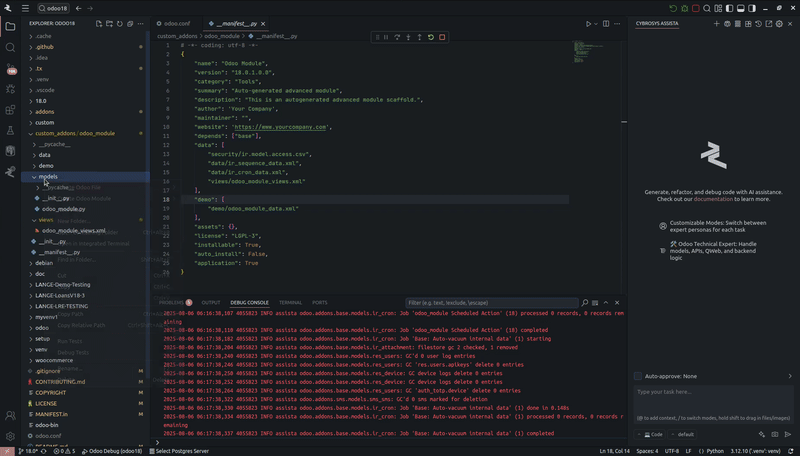Image resolution: width=800 pixels, height=456 pixels.
Task: Refresh the Explorer tree
Action: pyautogui.click(x=120, y=23)
